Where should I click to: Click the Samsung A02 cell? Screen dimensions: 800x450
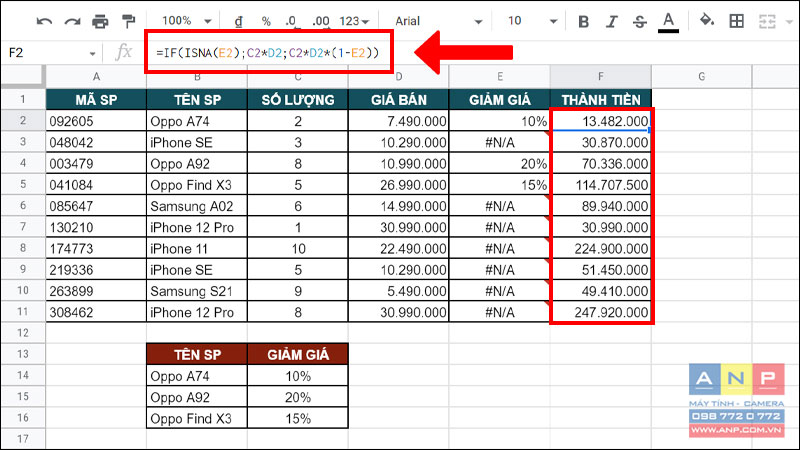(x=197, y=206)
